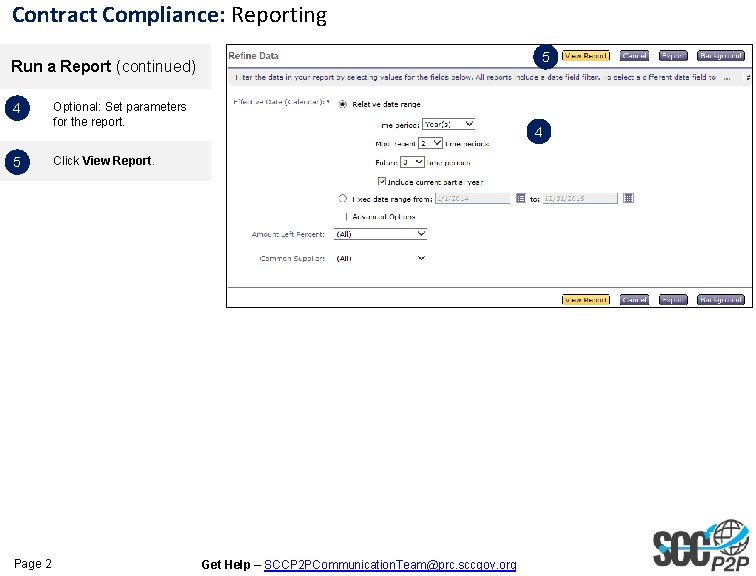This screenshot has height=576, width=756.
Task: Open the SCCP2PCommunicationTeam email link
Action: (x=390, y=564)
